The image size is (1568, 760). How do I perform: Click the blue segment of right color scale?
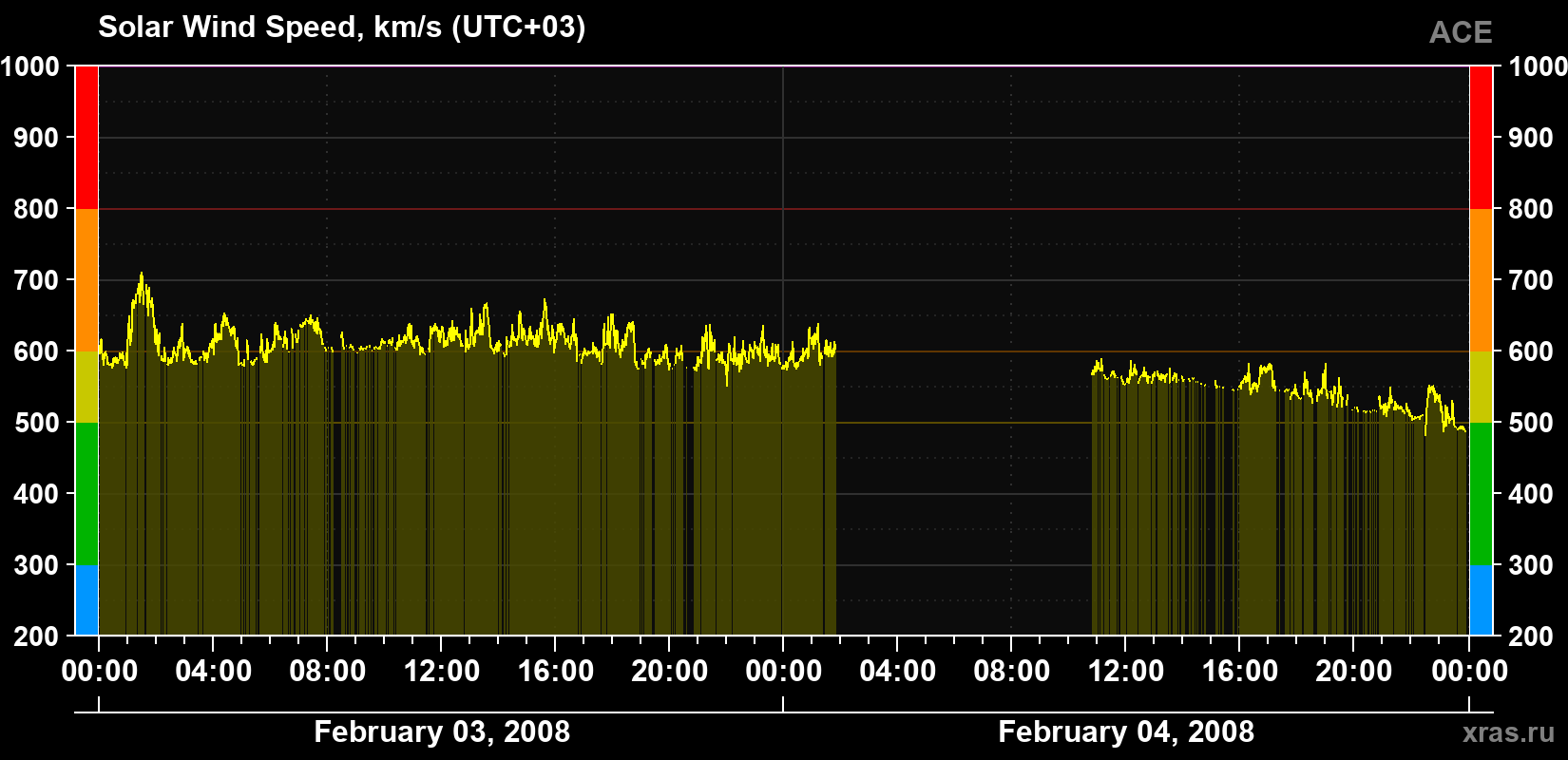point(1482,600)
